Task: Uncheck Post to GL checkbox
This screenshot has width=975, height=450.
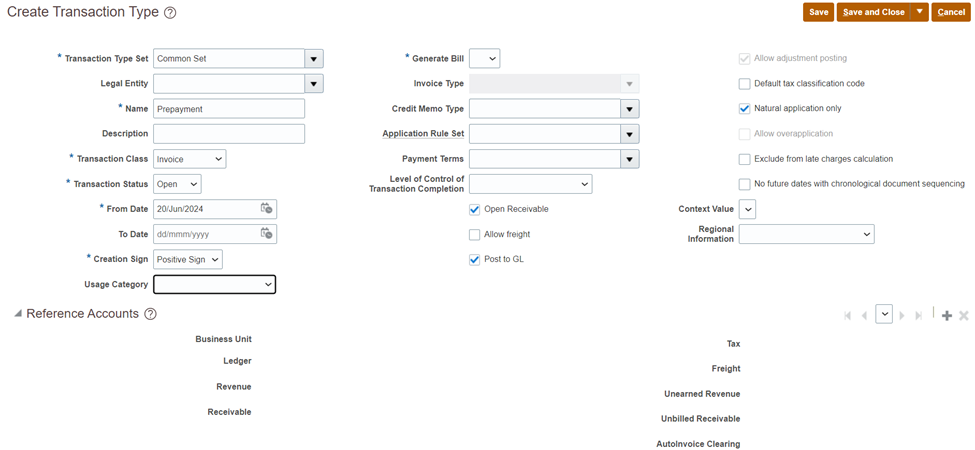Action: (474, 260)
